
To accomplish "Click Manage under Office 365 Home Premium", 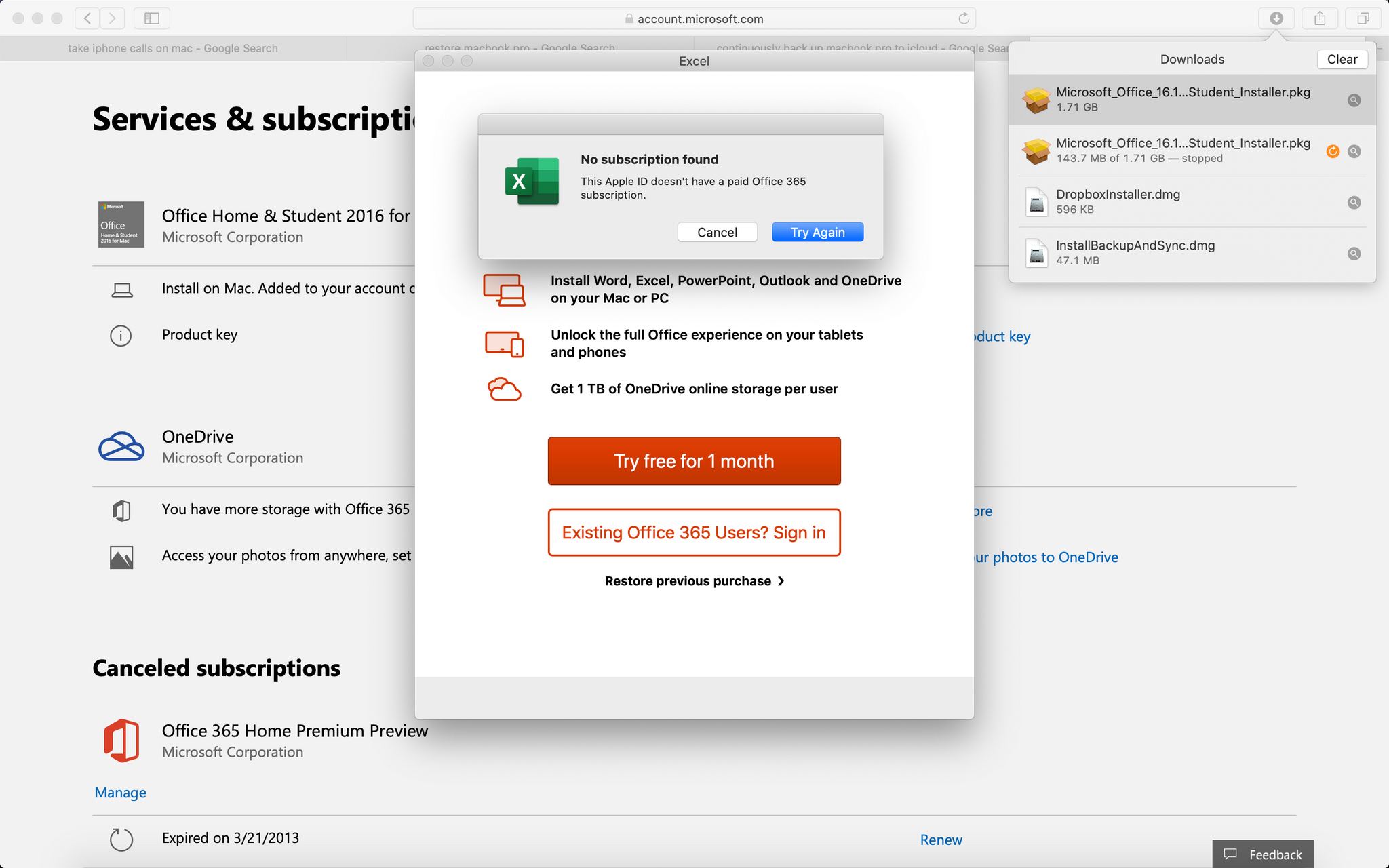I will (x=120, y=793).
